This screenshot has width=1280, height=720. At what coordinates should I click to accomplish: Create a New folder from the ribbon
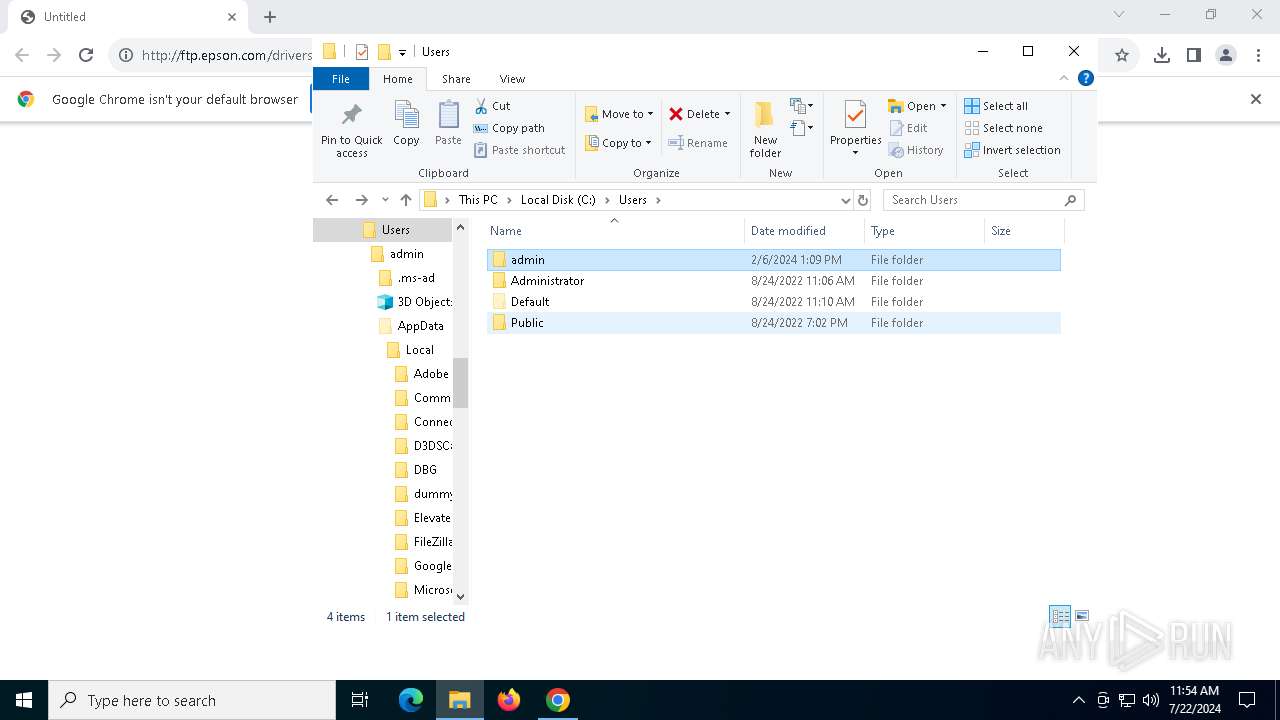(765, 128)
